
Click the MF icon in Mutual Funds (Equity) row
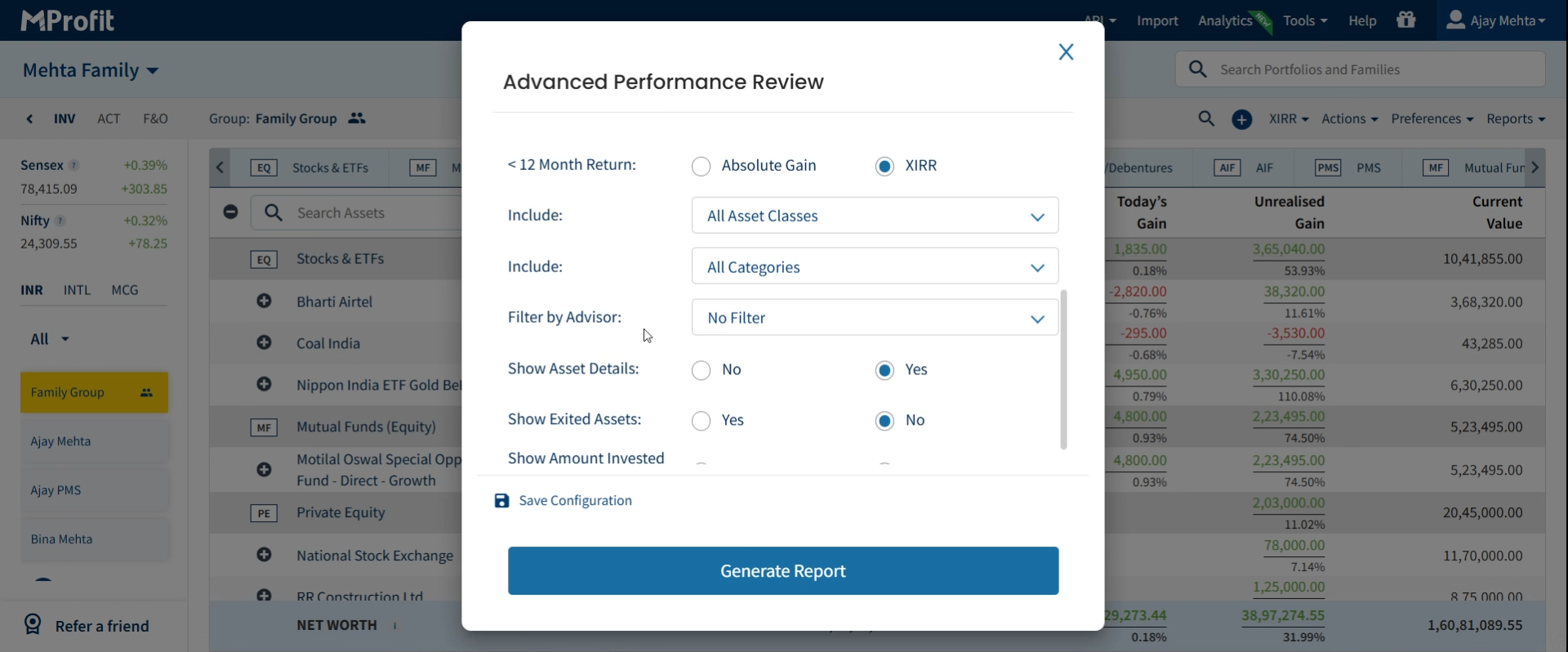pyautogui.click(x=264, y=427)
